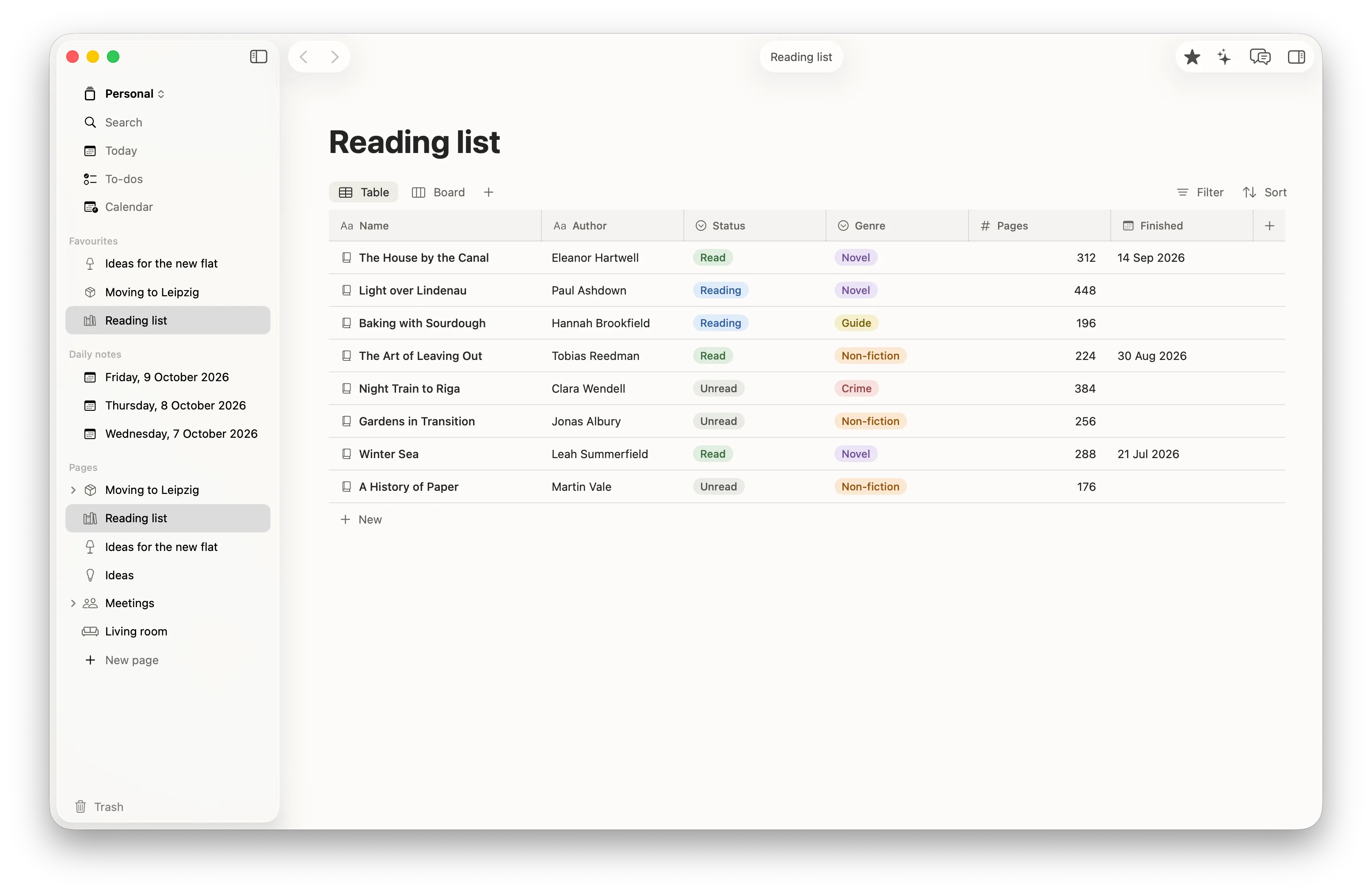Add a new database view
The width and height of the screenshot is (1372, 895).
click(488, 192)
